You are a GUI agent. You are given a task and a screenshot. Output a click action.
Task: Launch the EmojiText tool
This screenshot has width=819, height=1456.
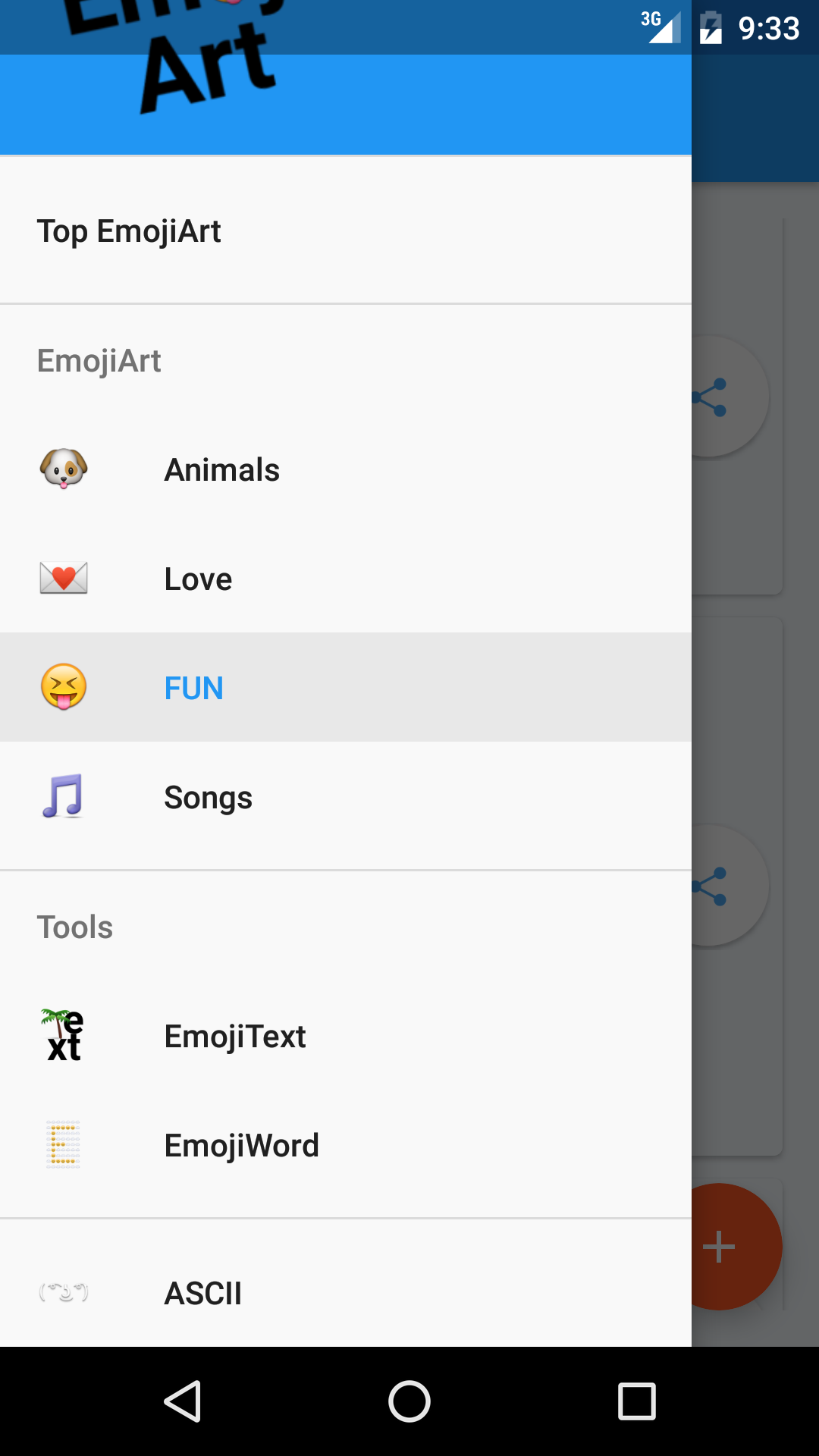pyautogui.click(x=346, y=1035)
